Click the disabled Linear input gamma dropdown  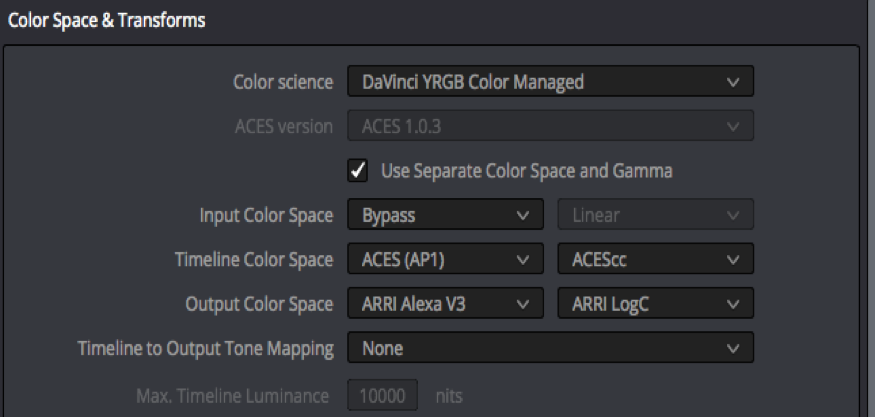tap(655, 215)
